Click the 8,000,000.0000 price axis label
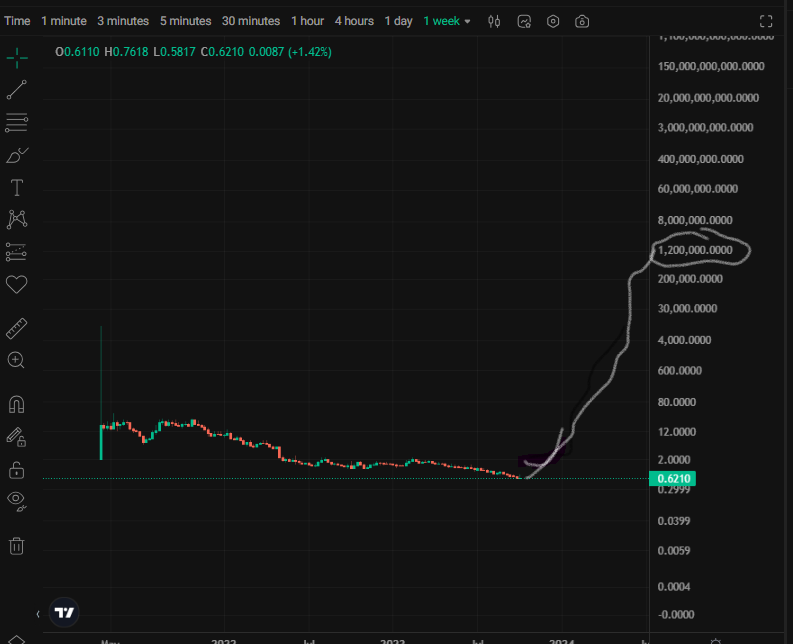 (695, 220)
